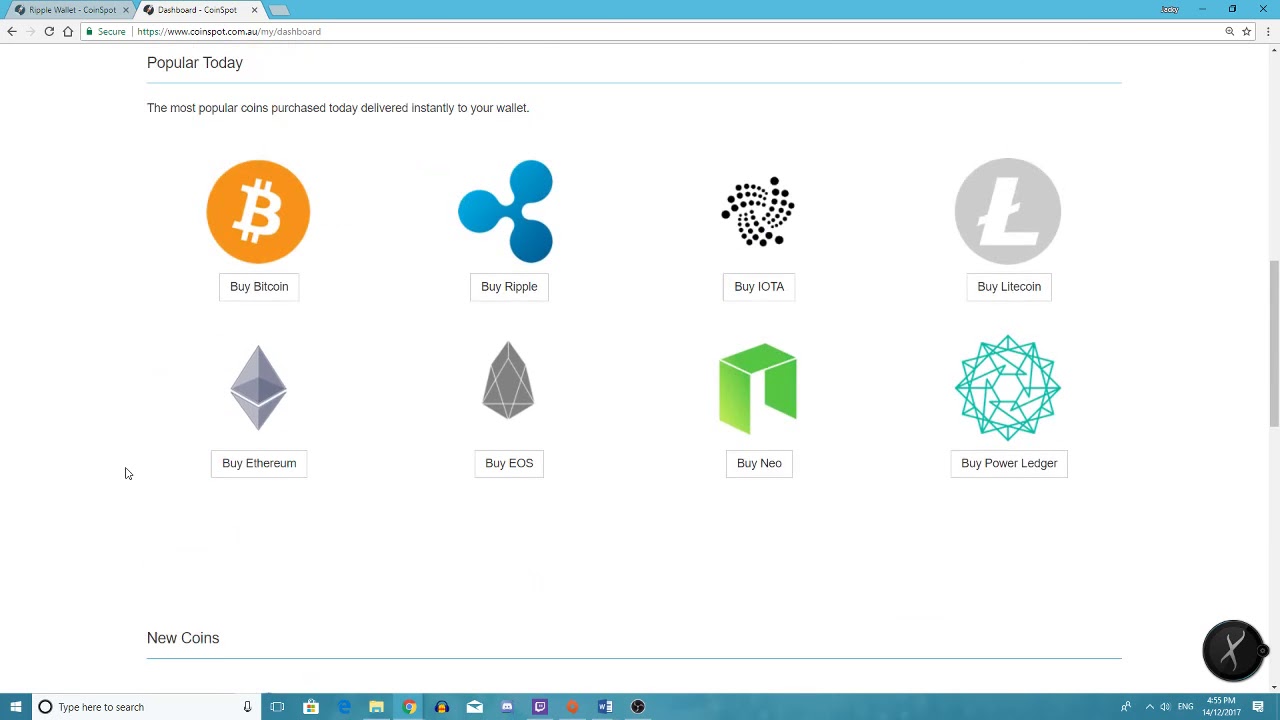This screenshot has width=1280, height=720.
Task: Open the zoom magnifier in address bar
Action: (1229, 31)
